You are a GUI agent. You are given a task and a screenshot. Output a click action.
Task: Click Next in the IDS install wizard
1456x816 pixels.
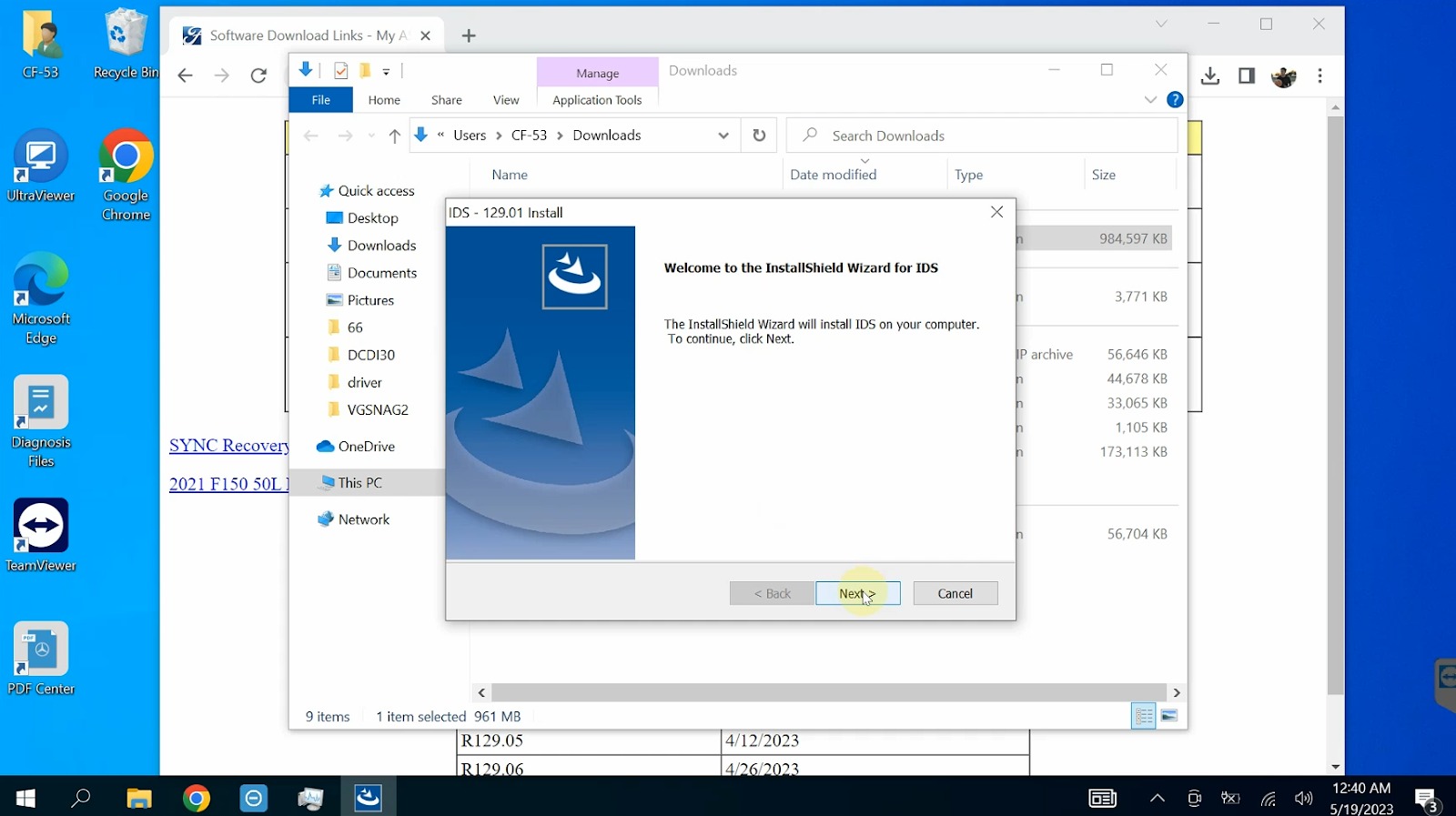click(x=857, y=593)
